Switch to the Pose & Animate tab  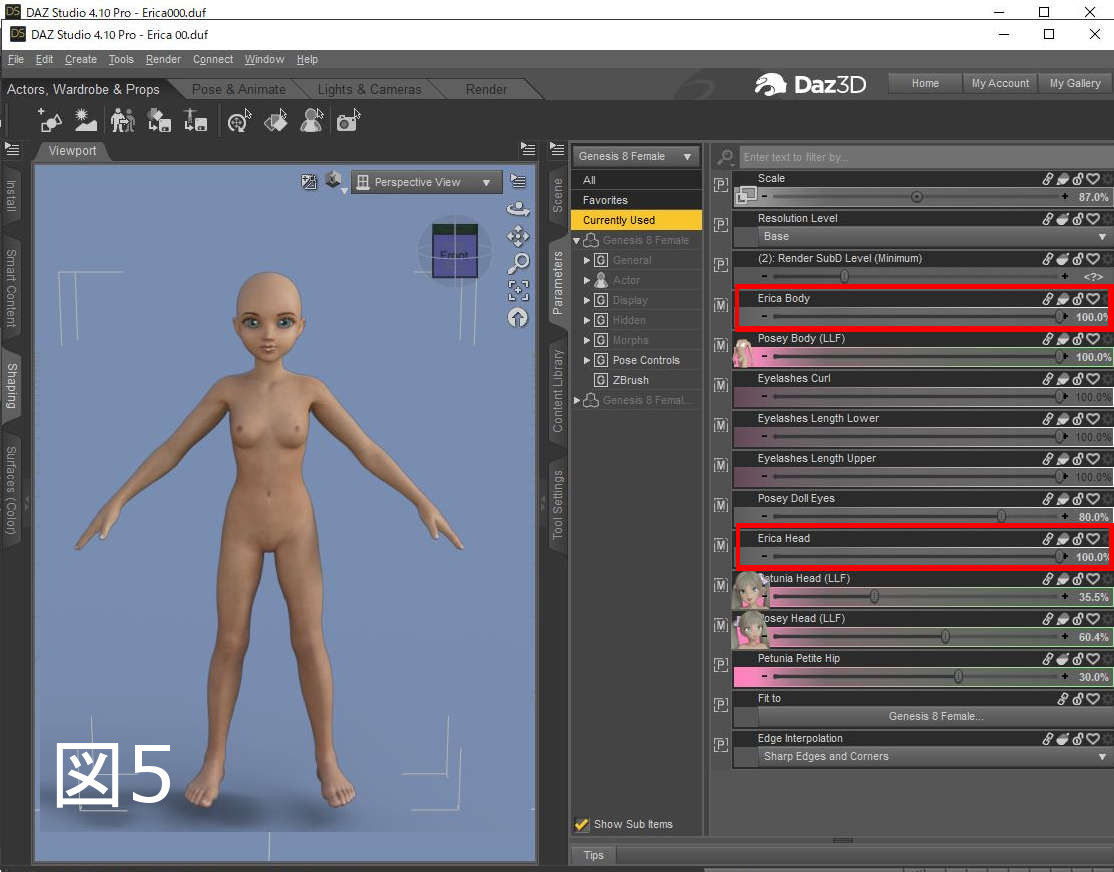[239, 90]
